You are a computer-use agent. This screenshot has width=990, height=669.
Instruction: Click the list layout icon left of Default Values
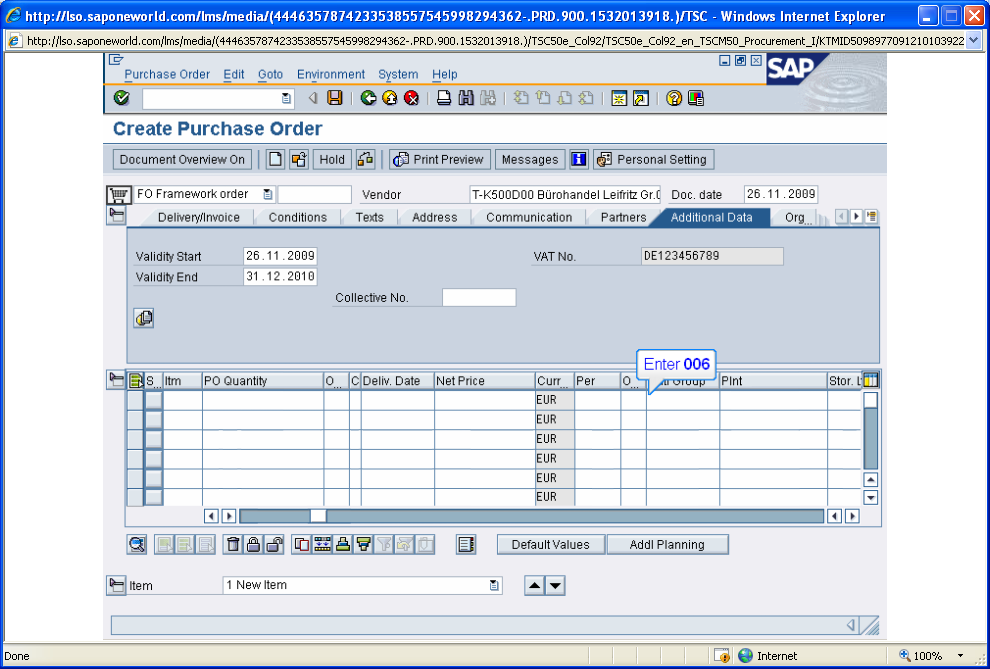pyautogui.click(x=466, y=545)
